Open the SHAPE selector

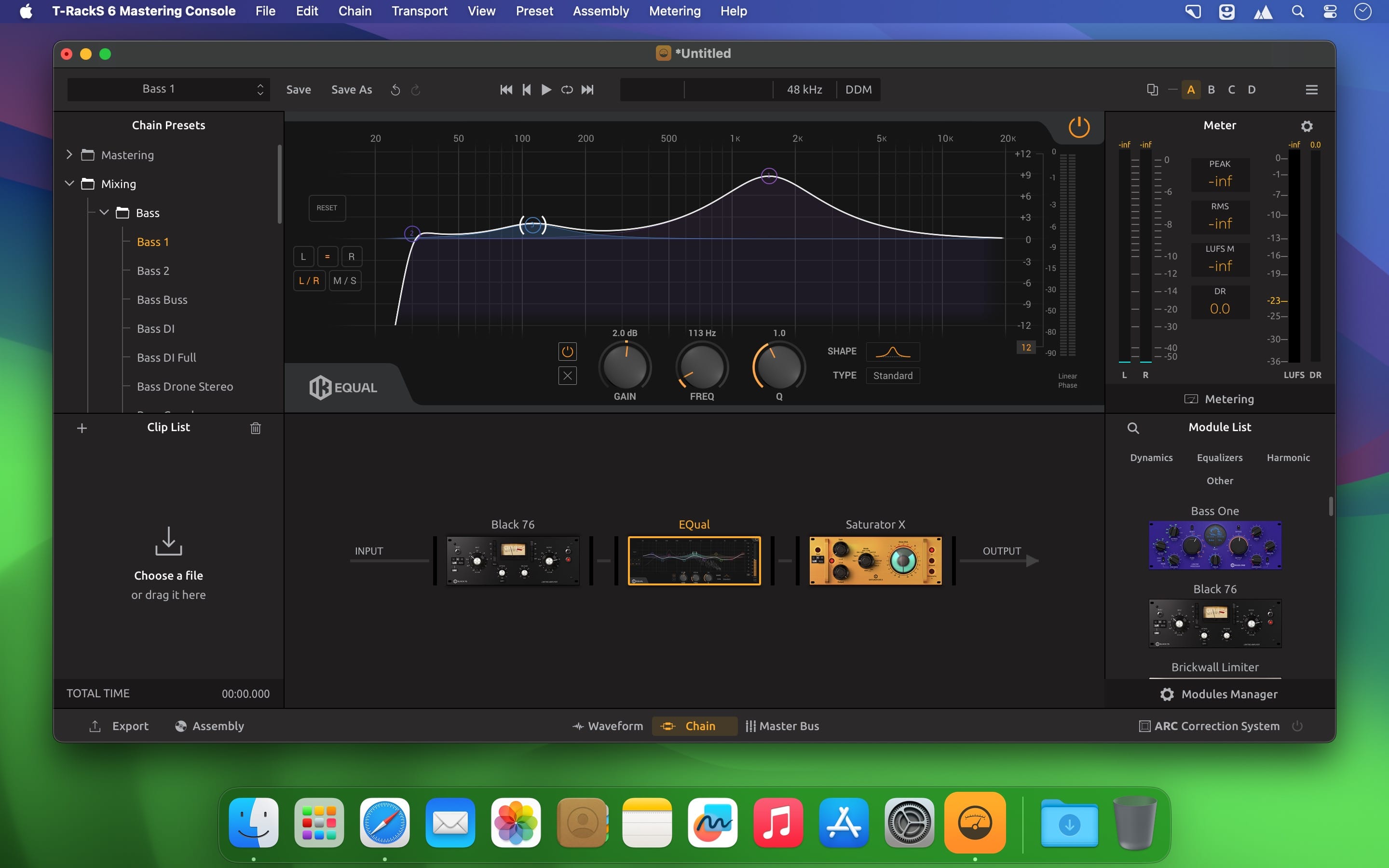(x=893, y=352)
